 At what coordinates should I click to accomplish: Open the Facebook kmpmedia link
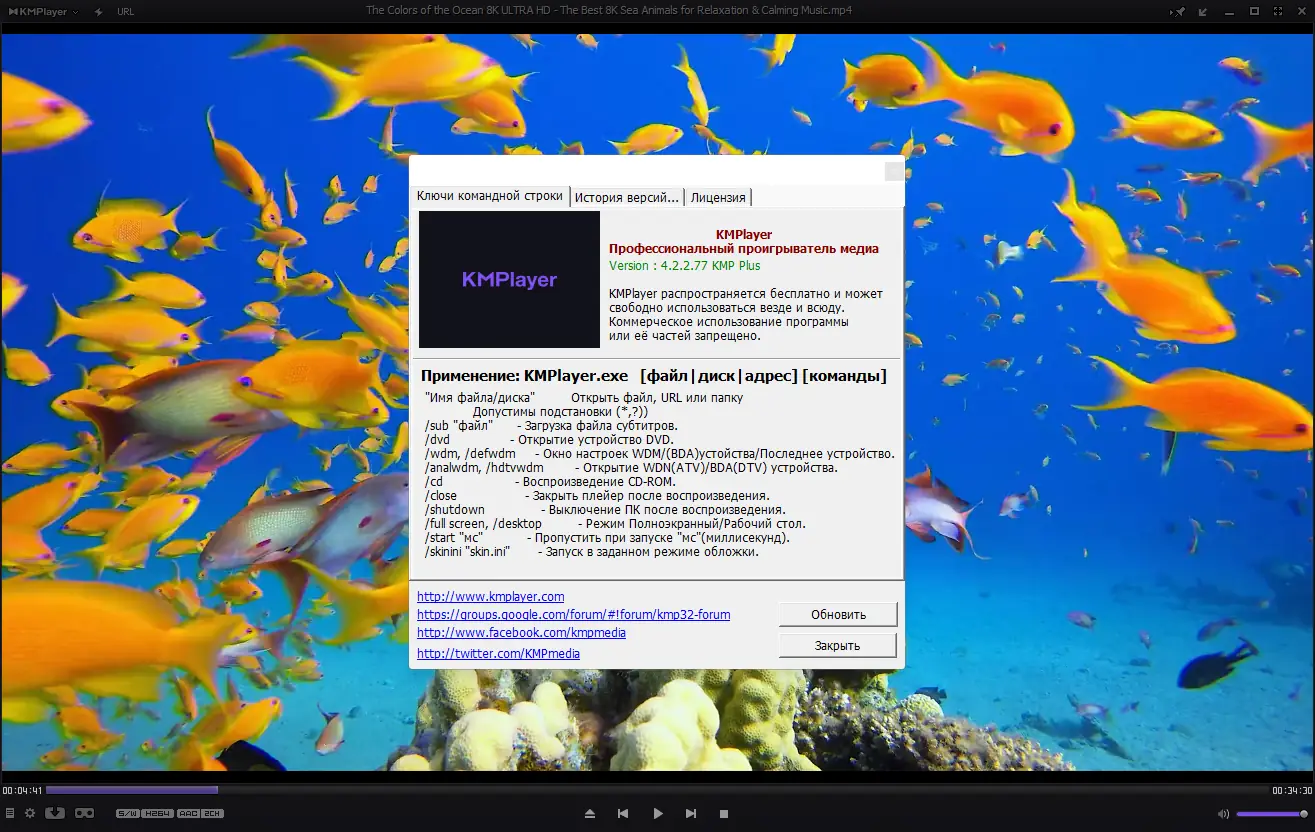click(522, 633)
